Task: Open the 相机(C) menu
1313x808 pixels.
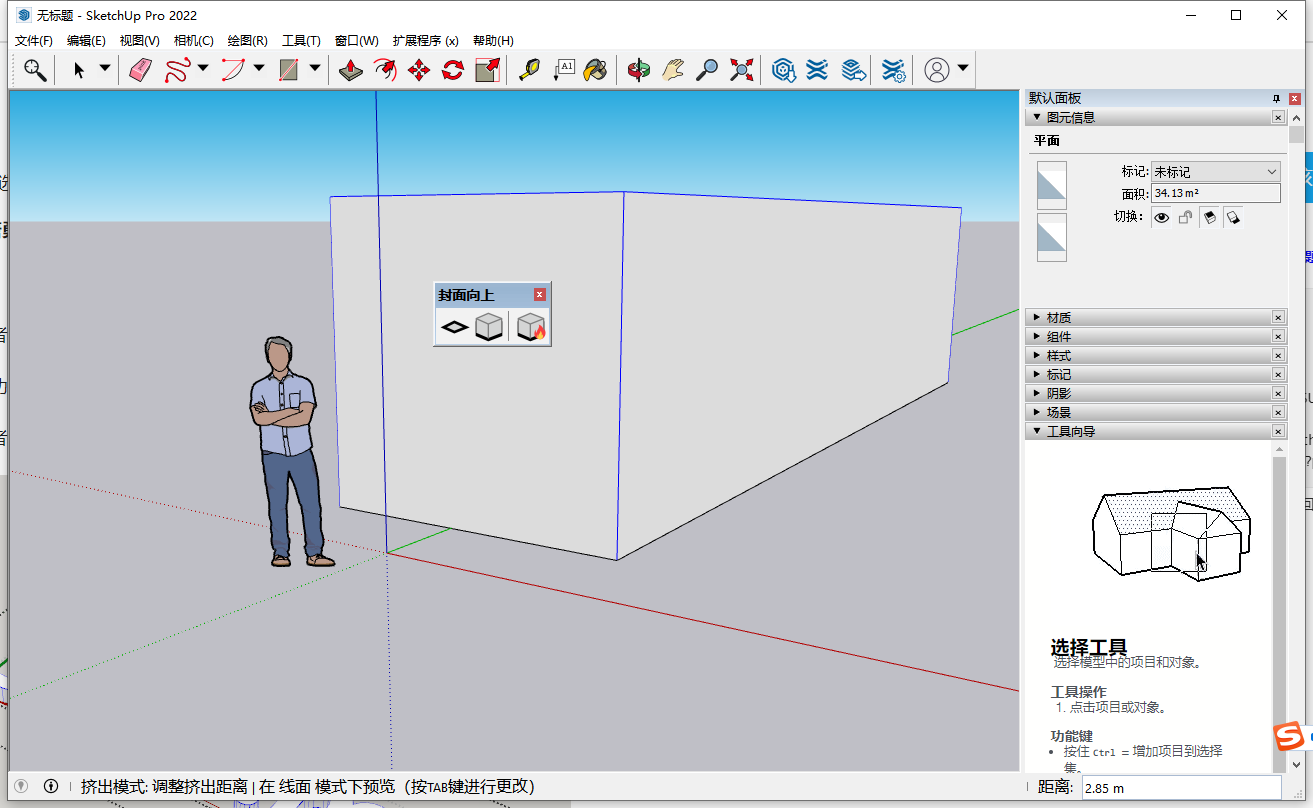Action: click(x=193, y=41)
